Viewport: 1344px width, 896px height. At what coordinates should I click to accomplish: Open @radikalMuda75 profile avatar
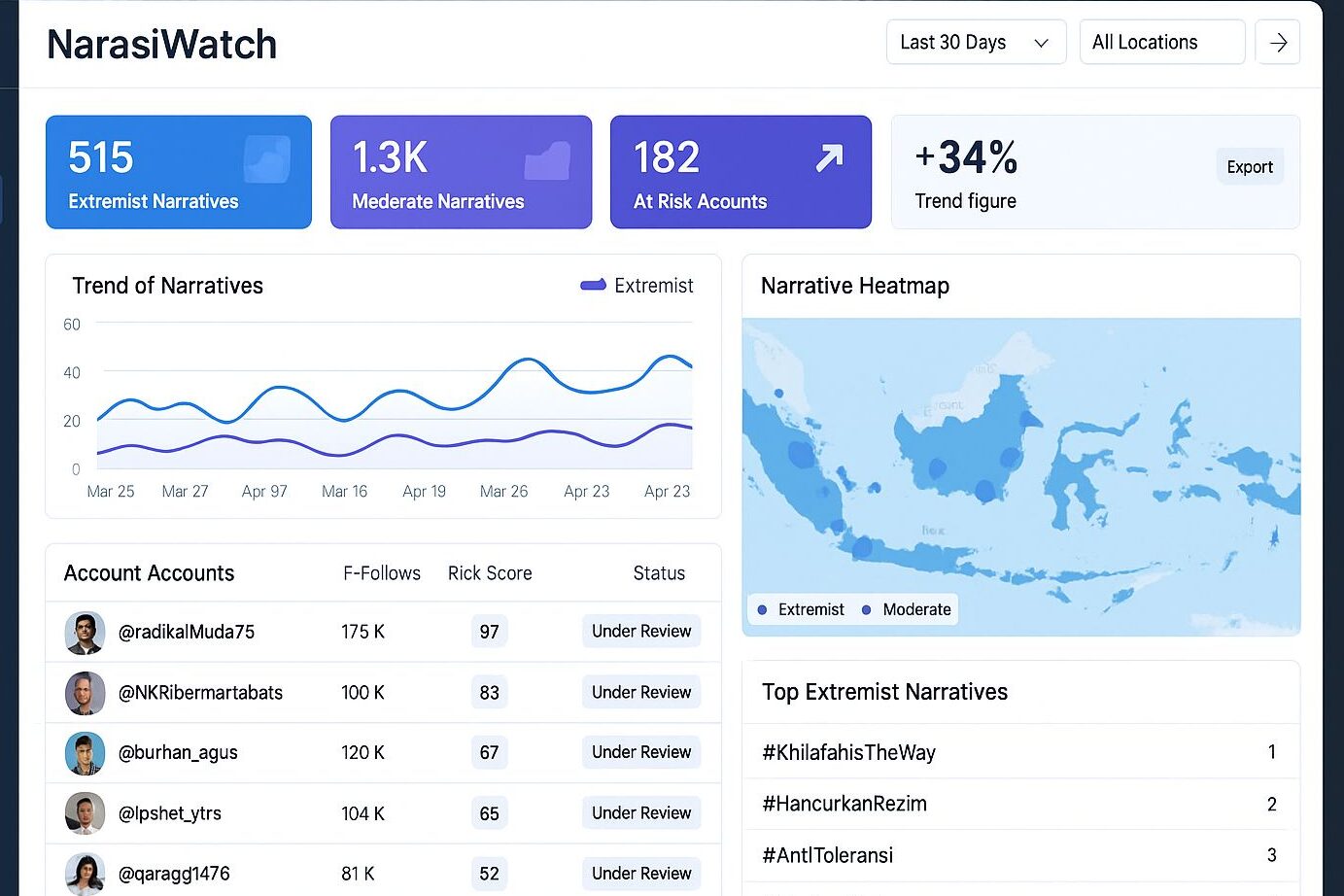click(85, 633)
